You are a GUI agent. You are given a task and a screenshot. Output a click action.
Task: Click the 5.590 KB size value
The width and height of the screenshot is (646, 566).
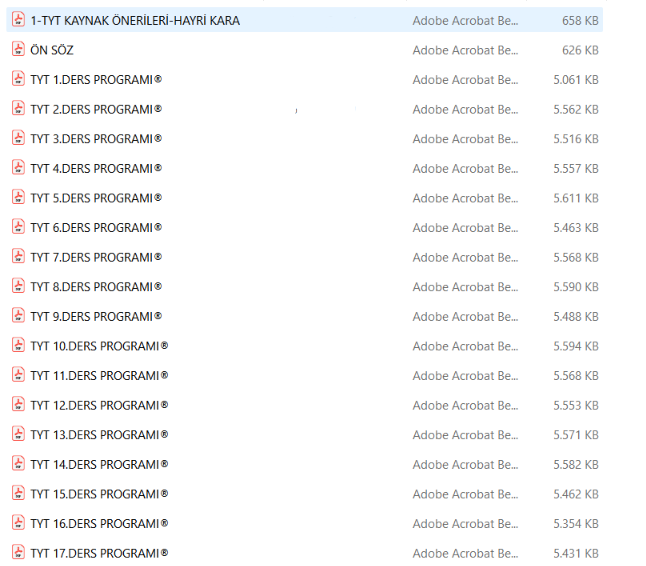(576, 287)
